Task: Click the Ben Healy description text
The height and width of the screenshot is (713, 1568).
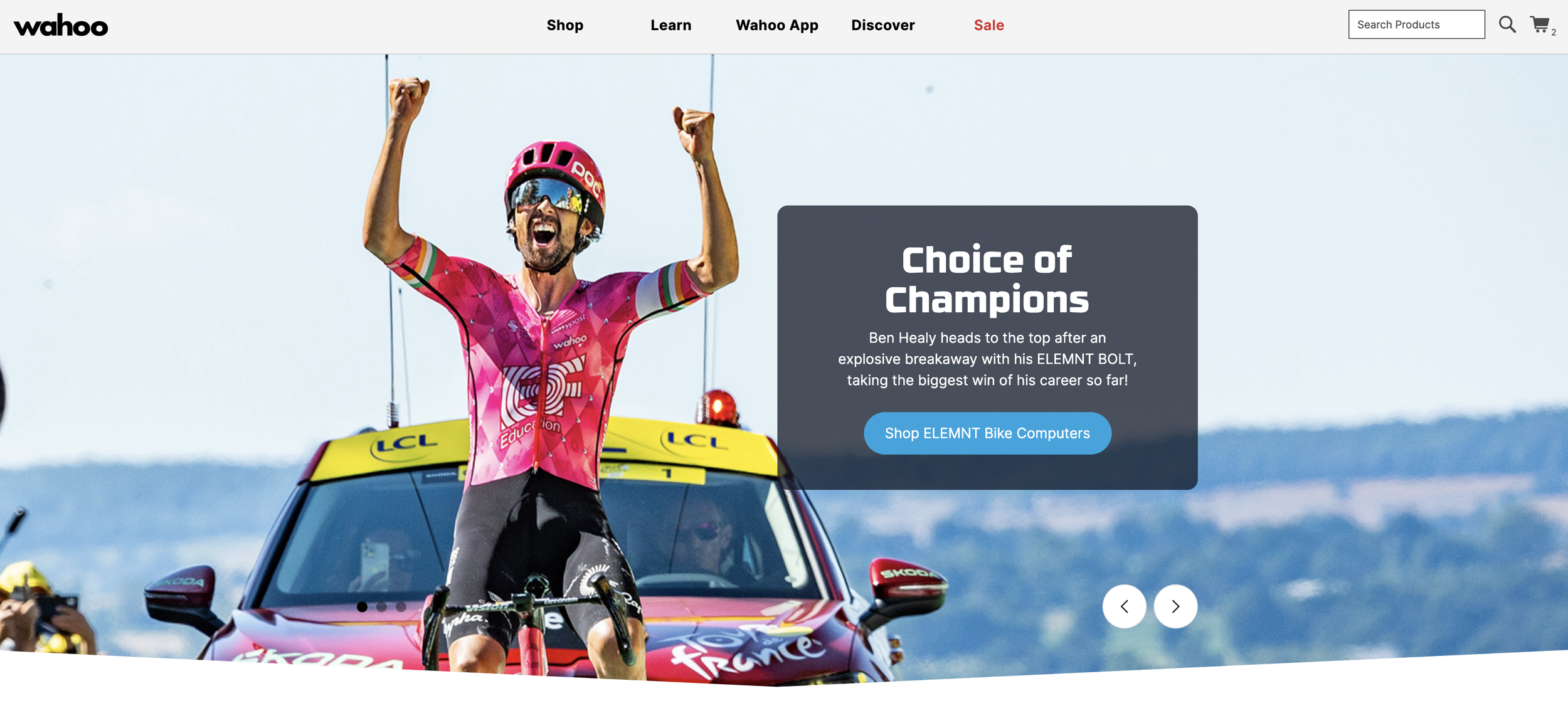Action: tap(987, 359)
